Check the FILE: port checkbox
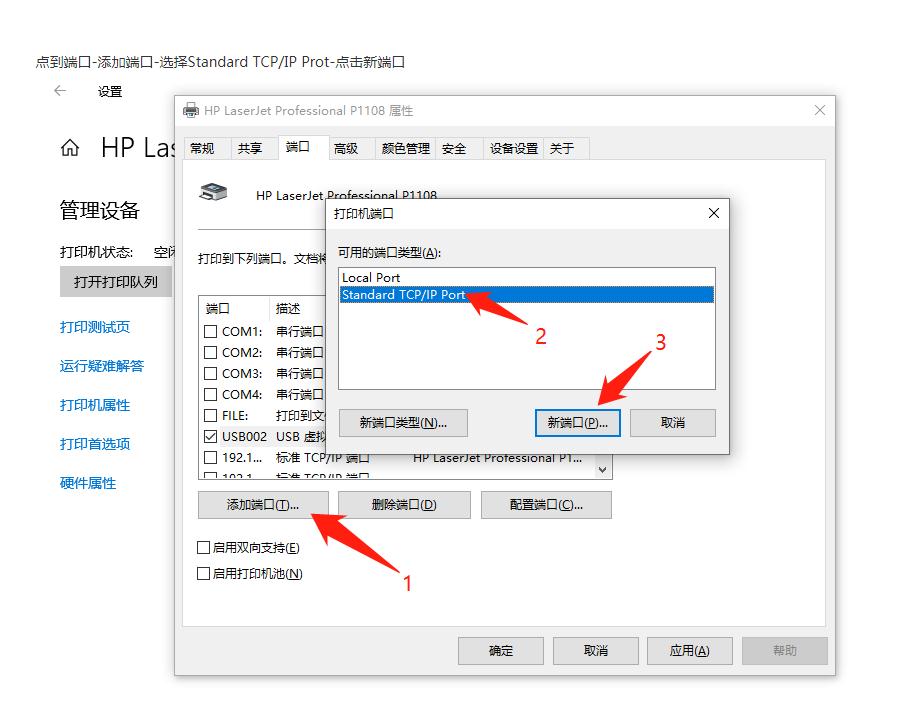This screenshot has height=723, width=924. click(210, 415)
